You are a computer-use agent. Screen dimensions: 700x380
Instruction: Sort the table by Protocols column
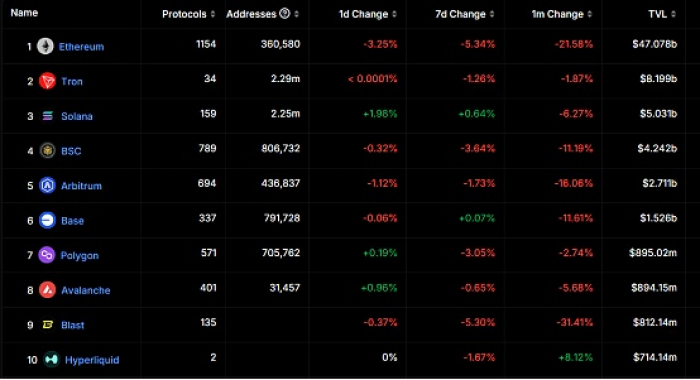click(188, 14)
